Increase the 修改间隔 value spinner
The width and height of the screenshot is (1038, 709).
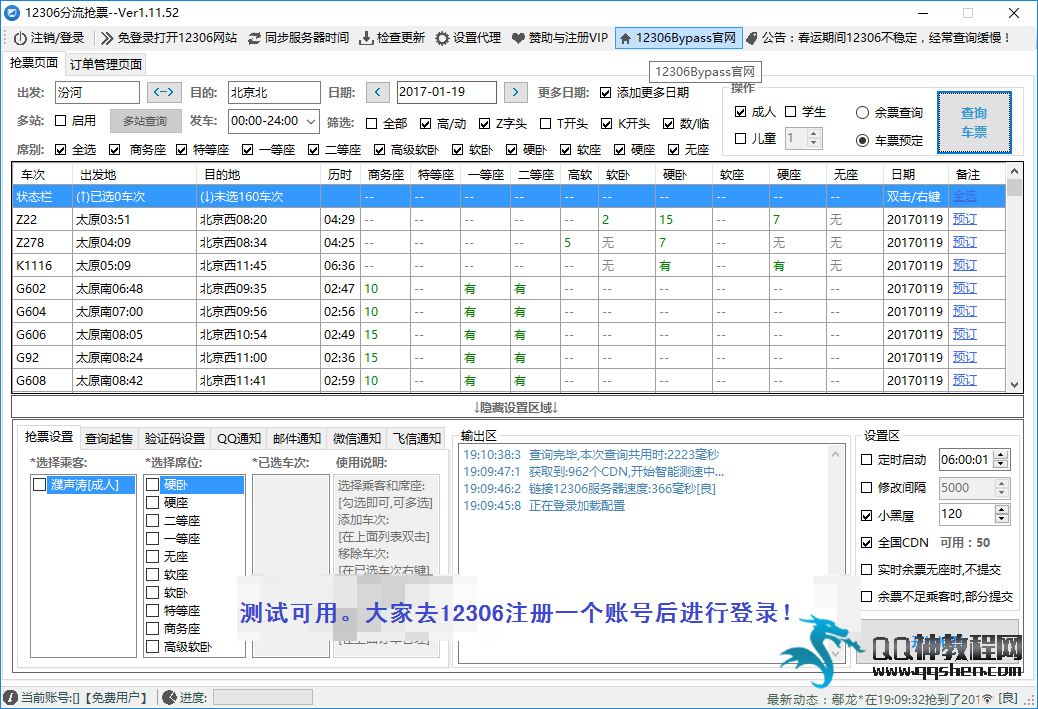[1002, 483]
